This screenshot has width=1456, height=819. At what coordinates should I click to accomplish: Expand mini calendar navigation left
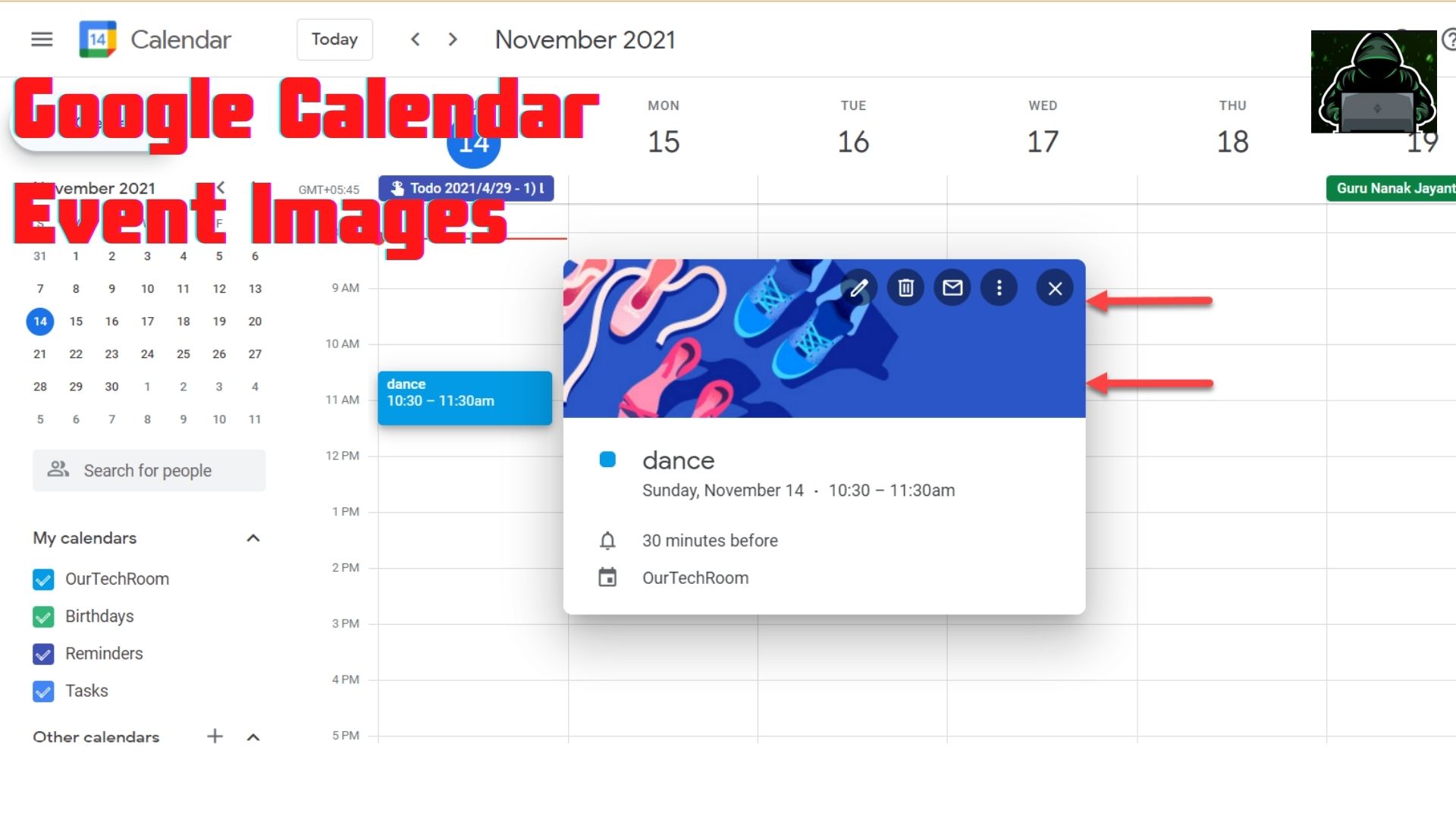pyautogui.click(x=219, y=189)
